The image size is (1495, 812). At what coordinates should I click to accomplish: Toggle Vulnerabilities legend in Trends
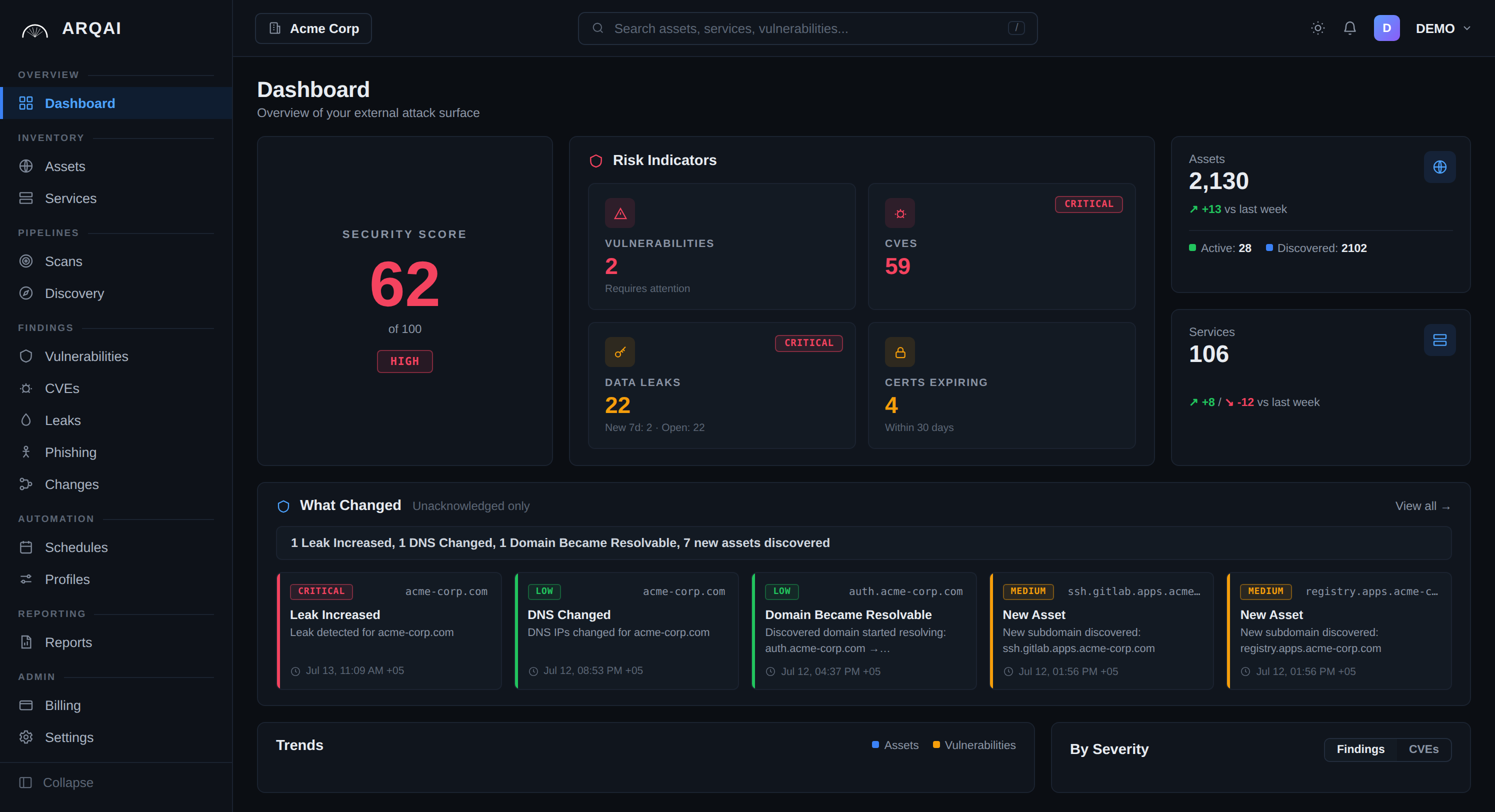pos(974,745)
